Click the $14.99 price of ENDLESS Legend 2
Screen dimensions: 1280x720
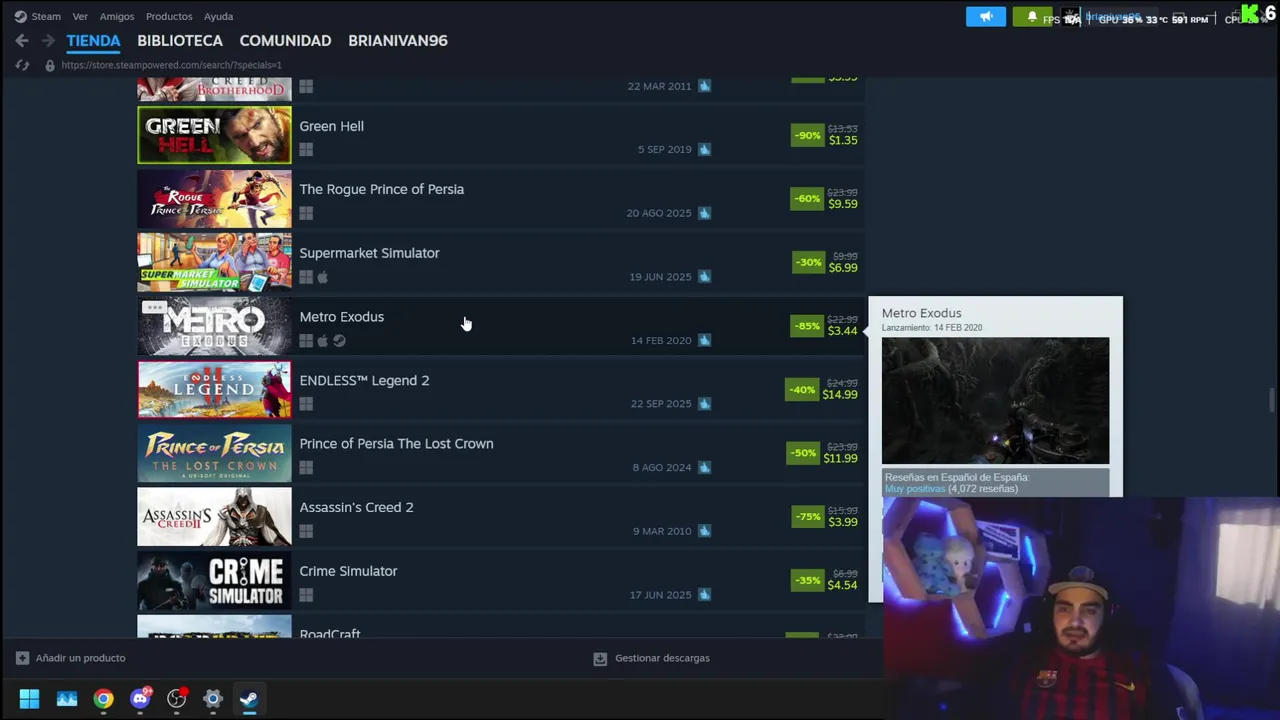pos(840,394)
